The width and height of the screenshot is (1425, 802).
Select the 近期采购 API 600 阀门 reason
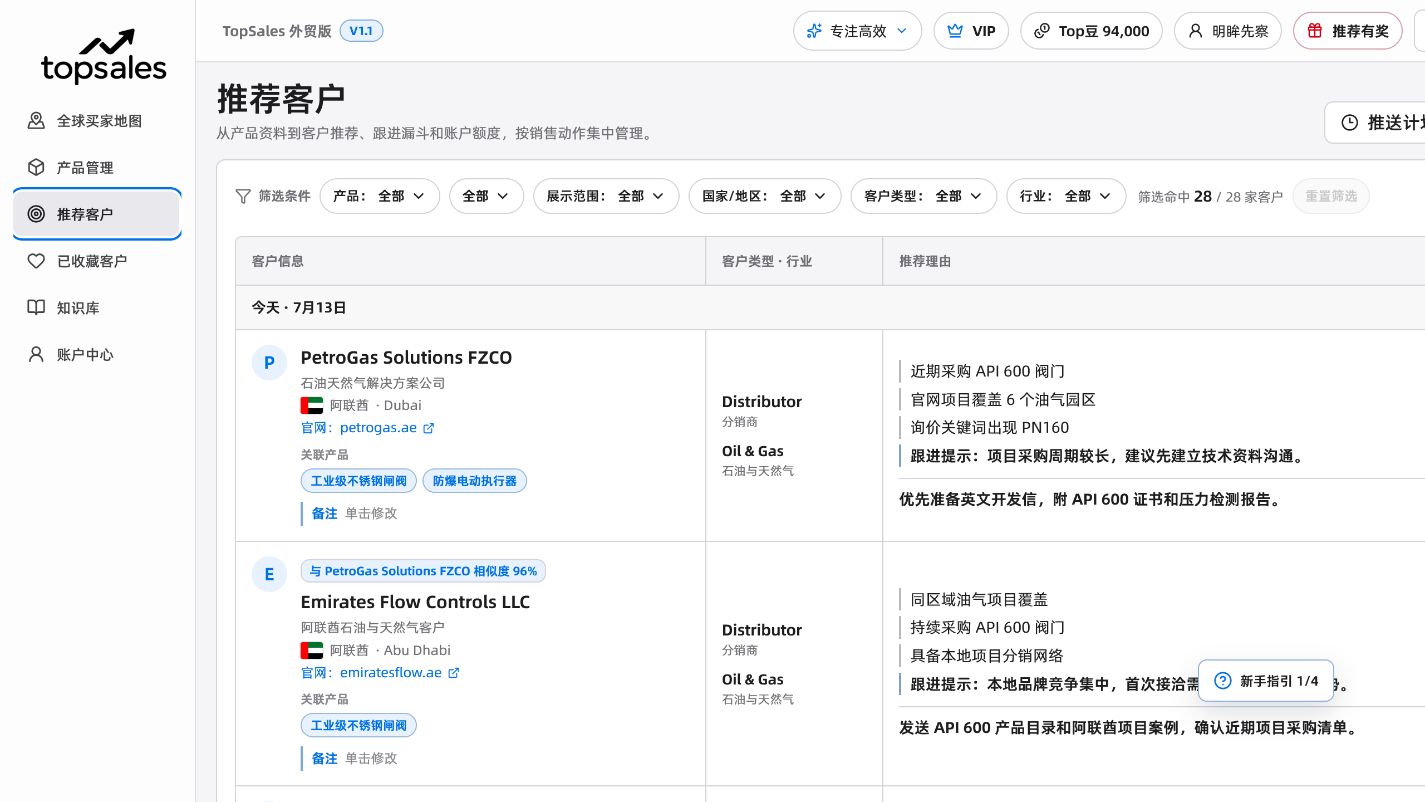coord(988,371)
